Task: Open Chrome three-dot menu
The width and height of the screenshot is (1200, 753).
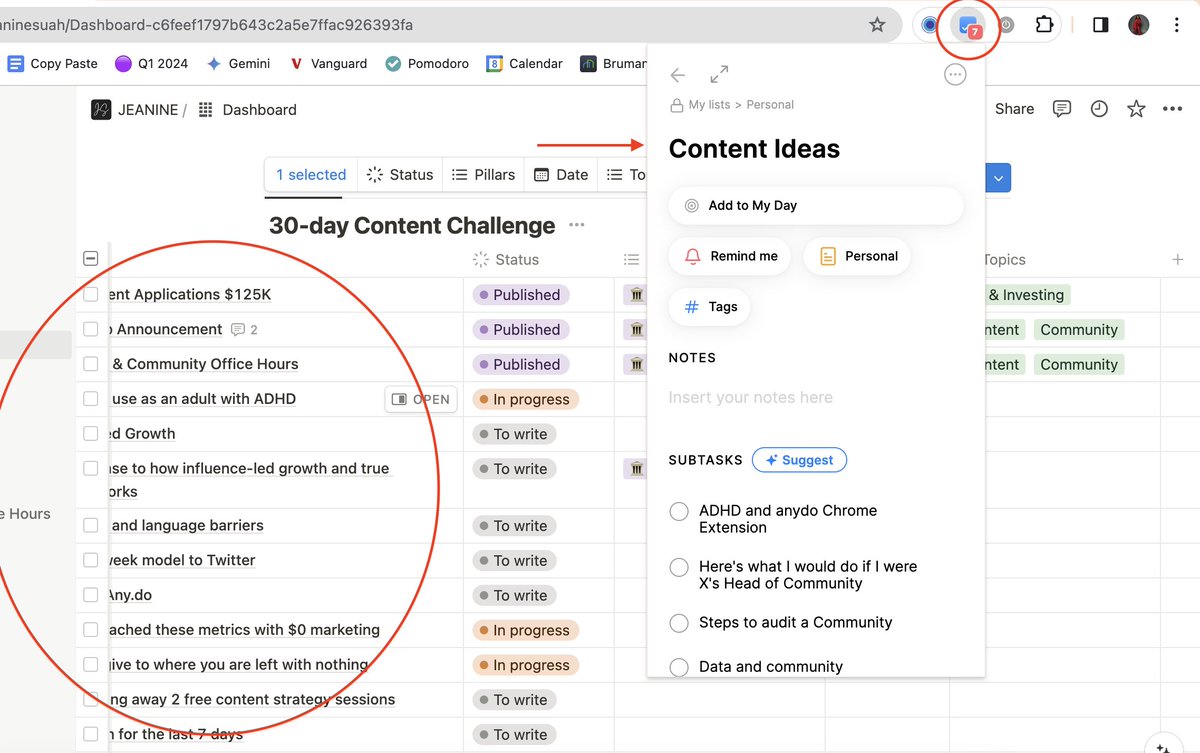Action: [x=1177, y=25]
